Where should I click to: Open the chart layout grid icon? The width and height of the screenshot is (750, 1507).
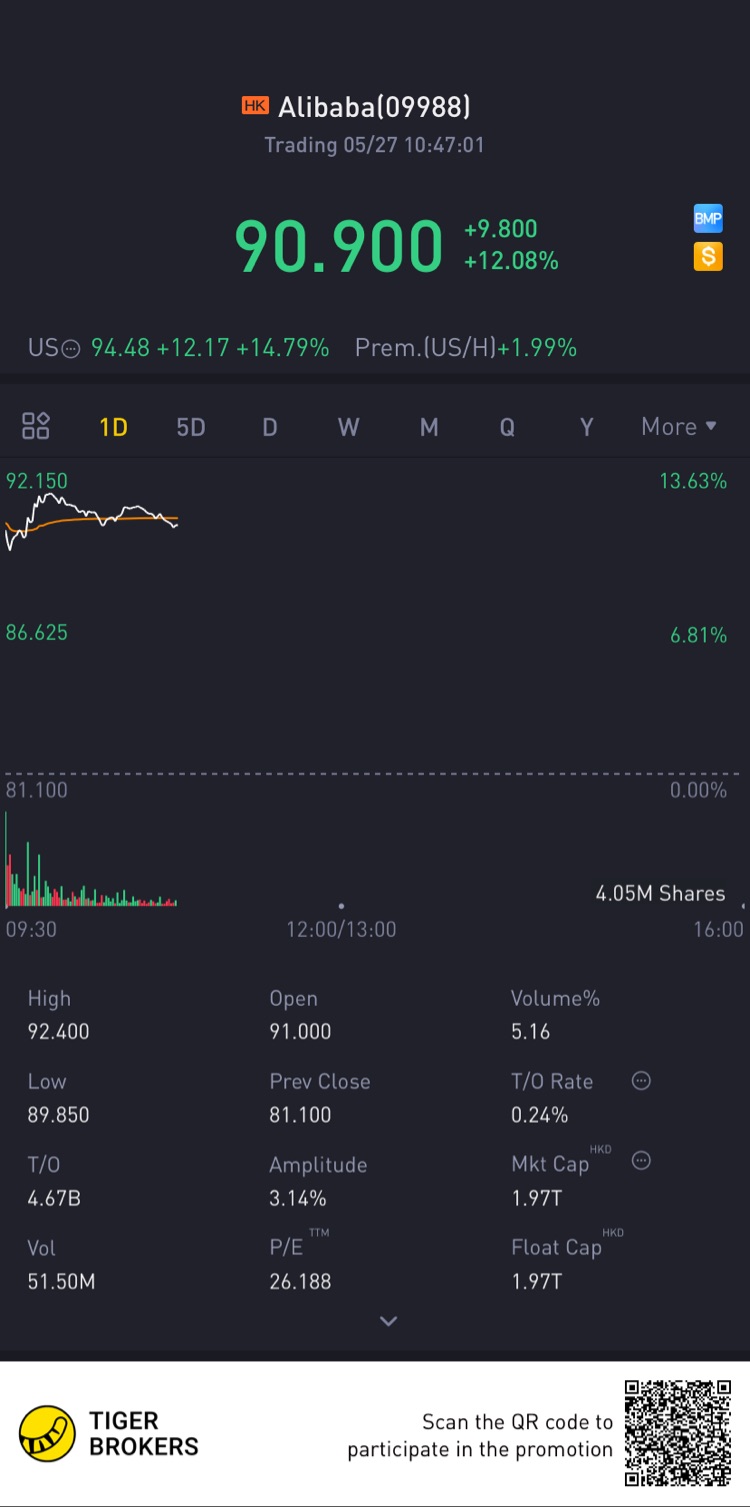click(36, 426)
